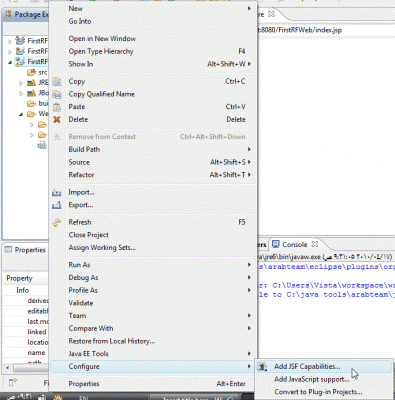
Task: Select Convert to Plug-in Projects...
Action: pos(324,392)
